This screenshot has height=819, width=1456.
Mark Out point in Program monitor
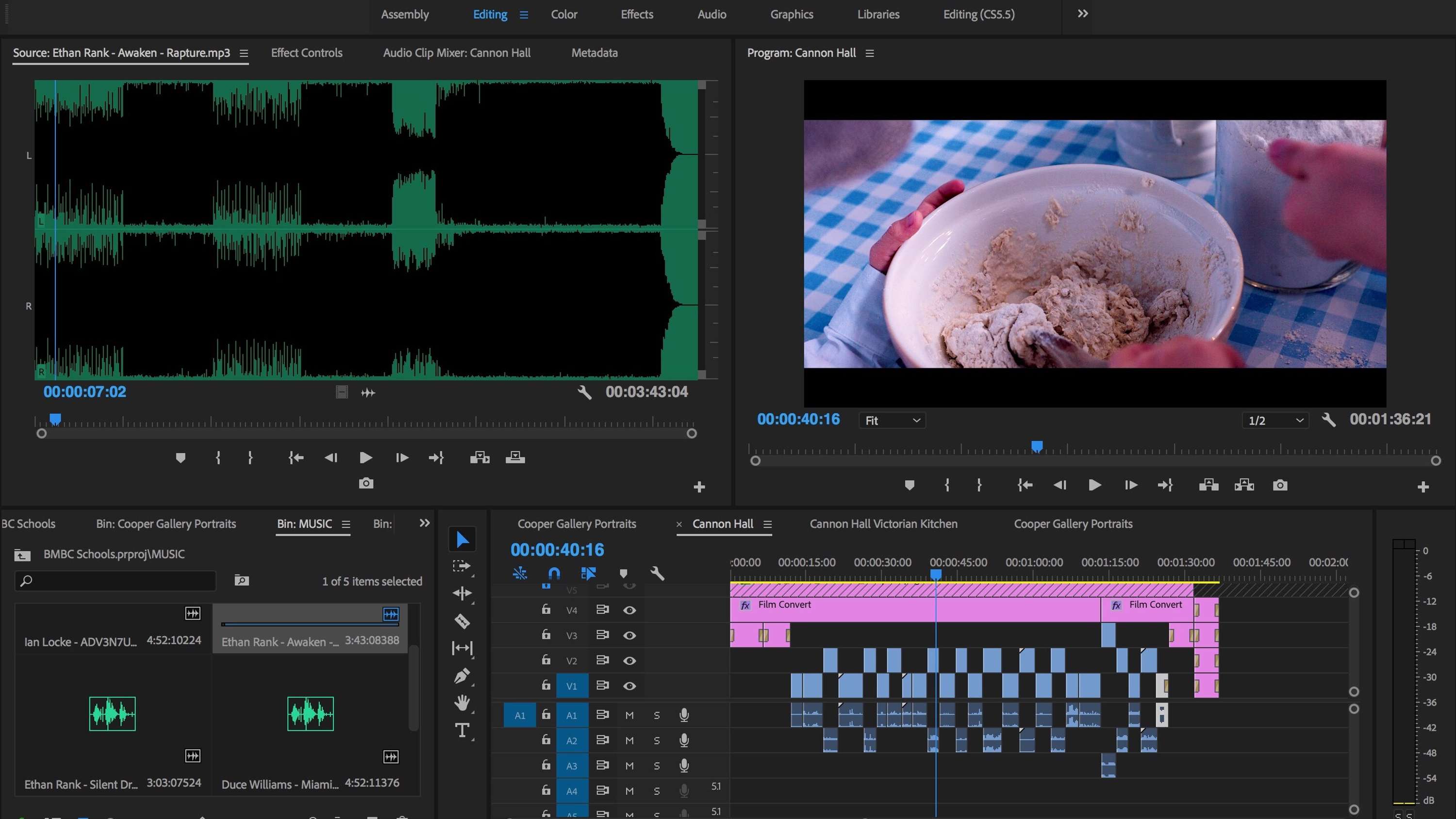click(979, 485)
